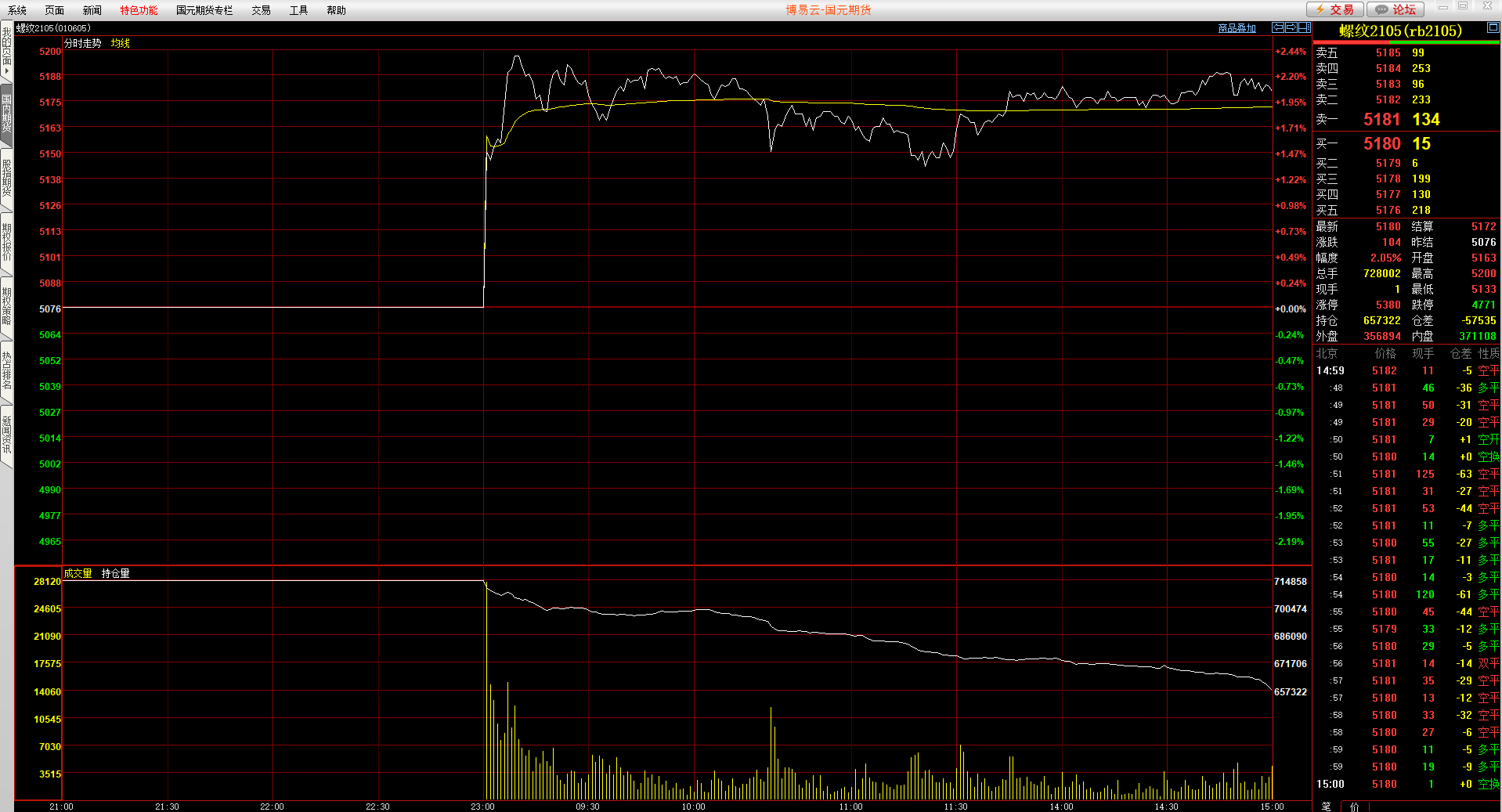Expand the 我的页面 side tab
1502x812 pixels.
tap(6, 49)
